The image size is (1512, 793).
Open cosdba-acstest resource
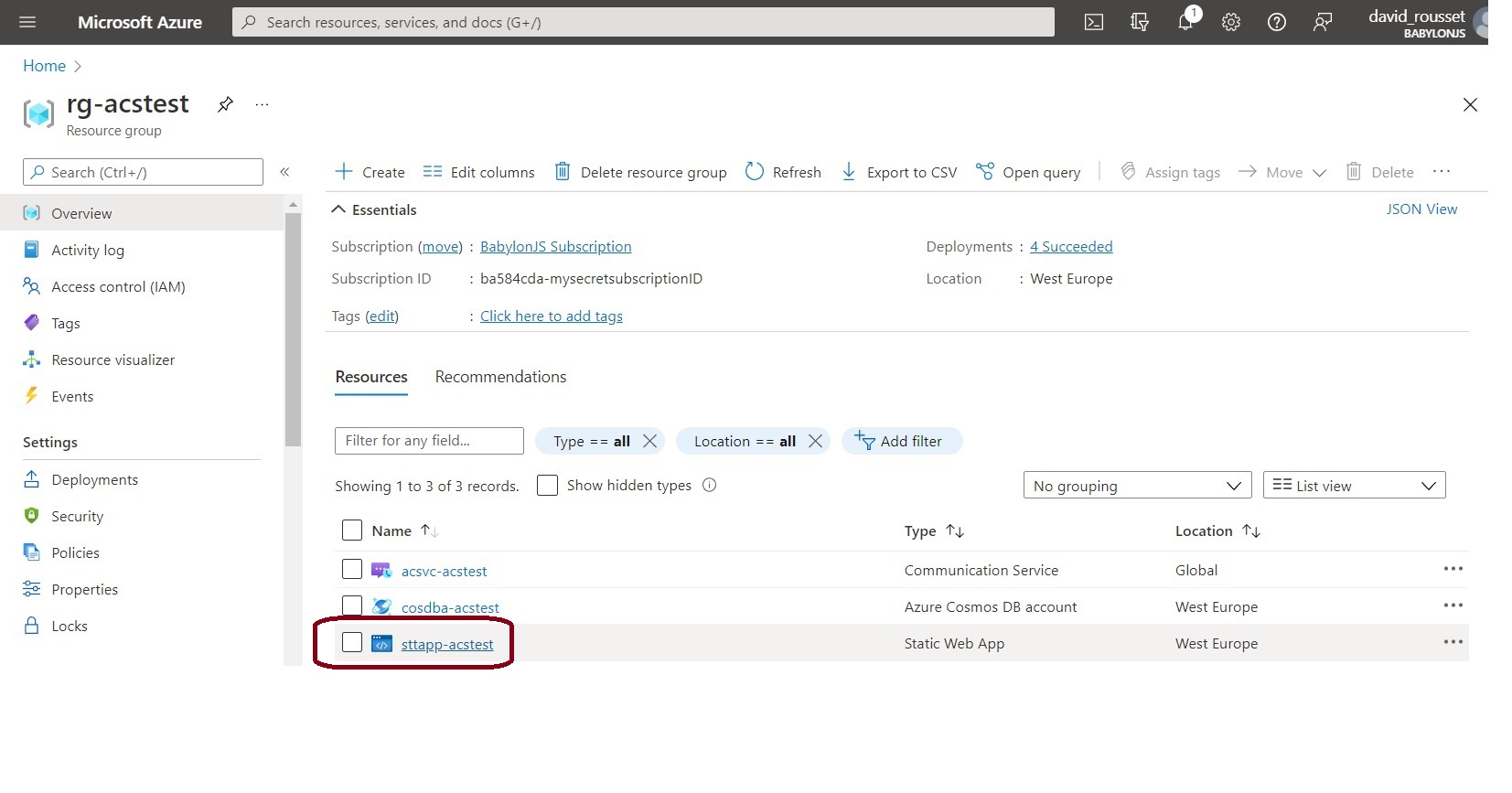coord(450,608)
